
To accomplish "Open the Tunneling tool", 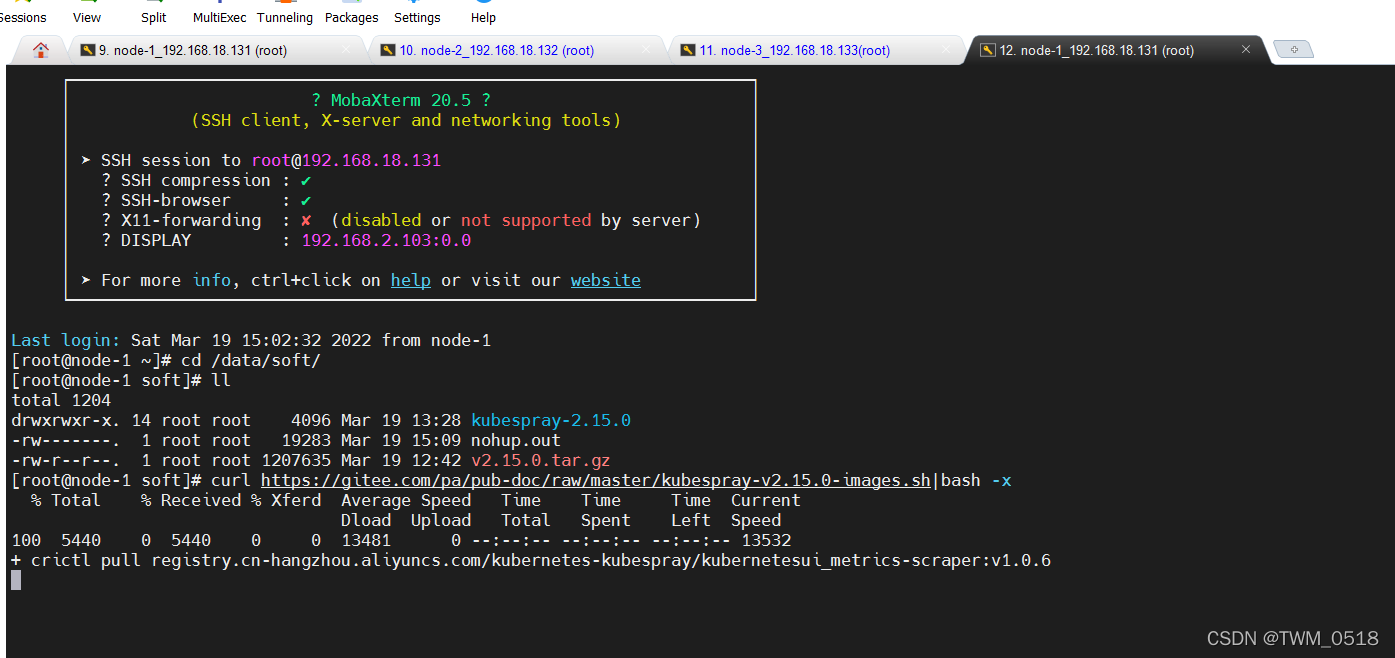I will pyautogui.click(x=285, y=17).
